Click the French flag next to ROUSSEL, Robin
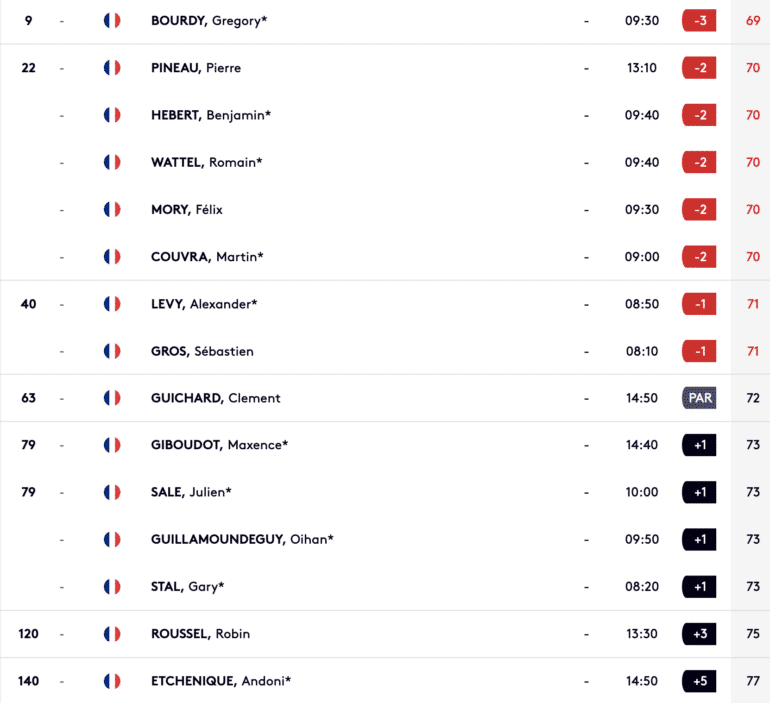 112,634
